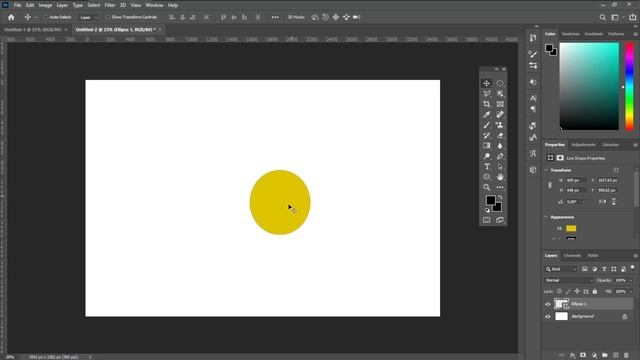Select the Blur tool
Screen dimensions: 640x360
point(500,146)
